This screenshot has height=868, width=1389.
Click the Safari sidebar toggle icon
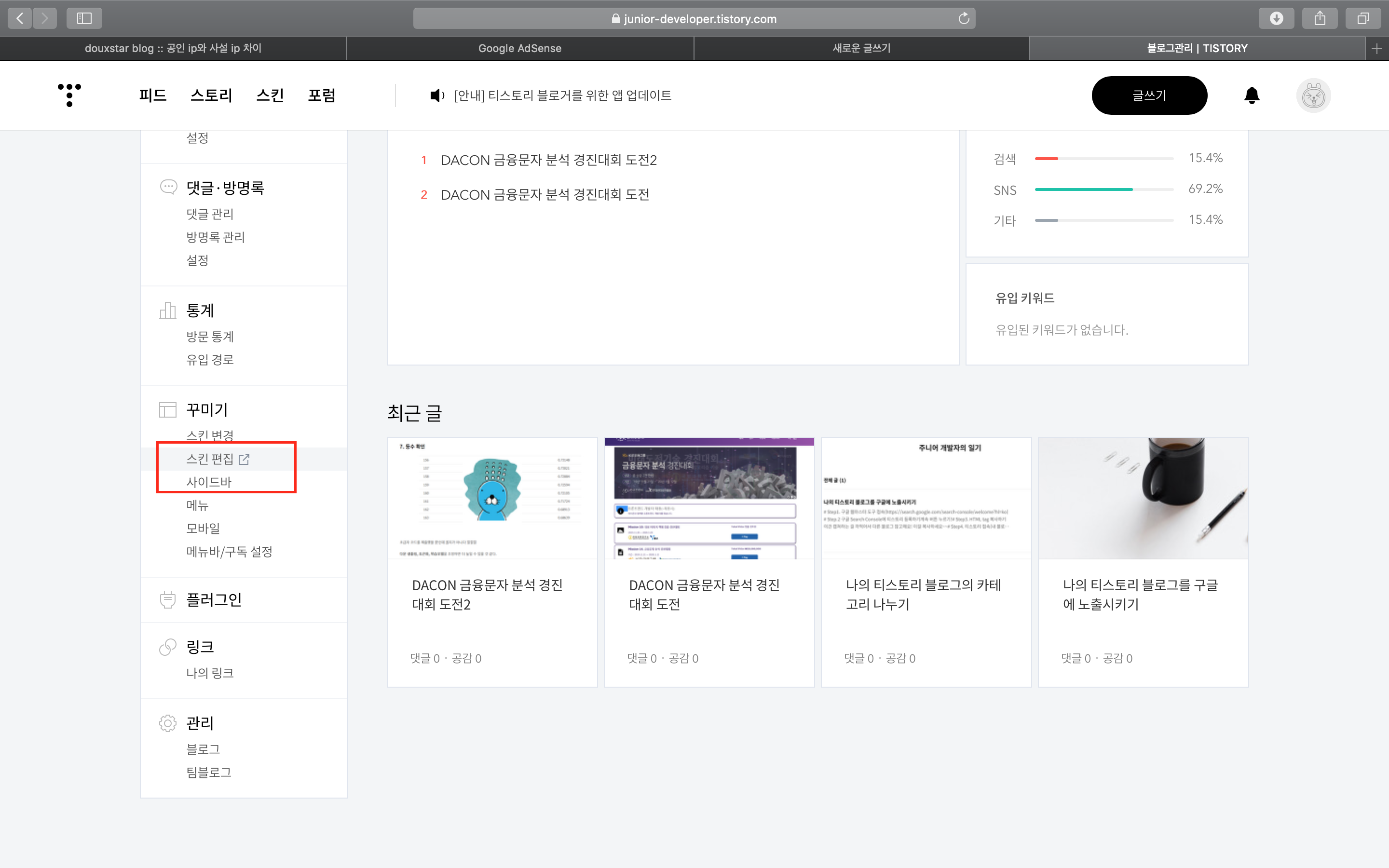pos(84,18)
